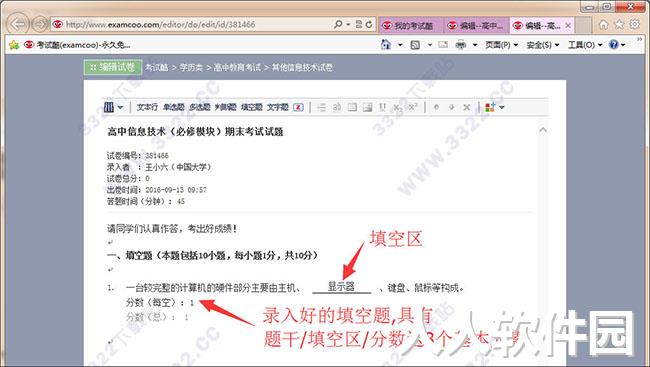Click the blue columns icon in editor toolbar
This screenshot has width=650, height=367.
[109, 107]
